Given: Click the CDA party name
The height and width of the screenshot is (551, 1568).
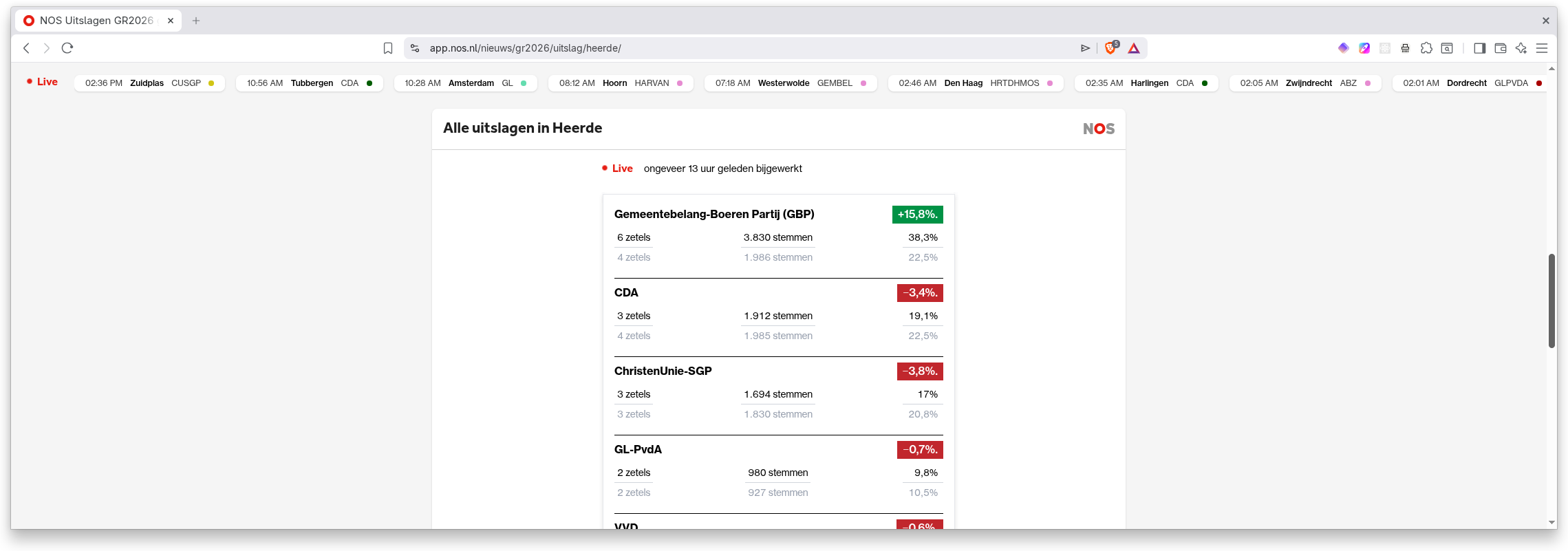Looking at the screenshot, I should tap(626, 293).
